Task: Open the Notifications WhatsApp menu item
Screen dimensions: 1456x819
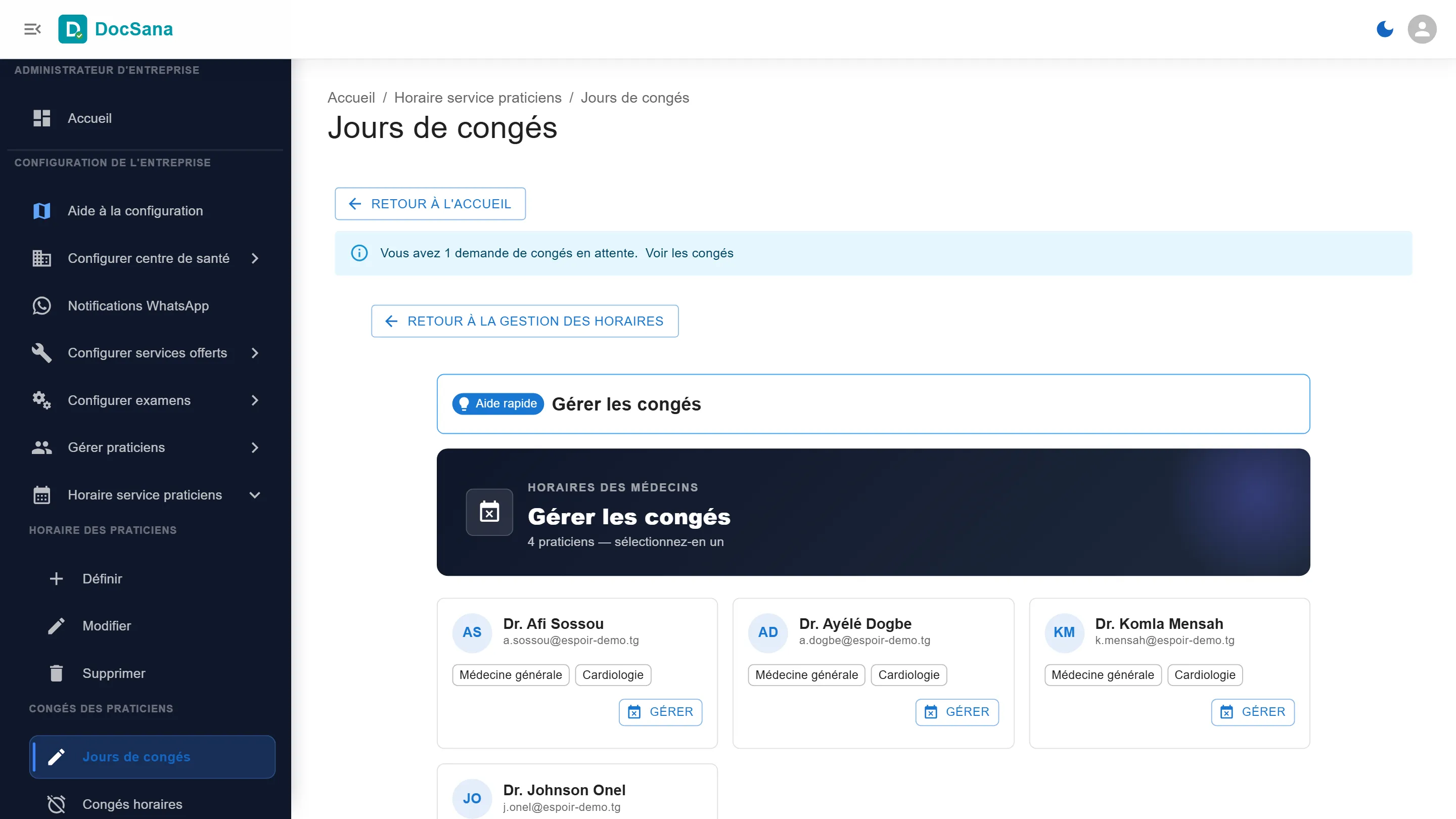Action: [145, 306]
